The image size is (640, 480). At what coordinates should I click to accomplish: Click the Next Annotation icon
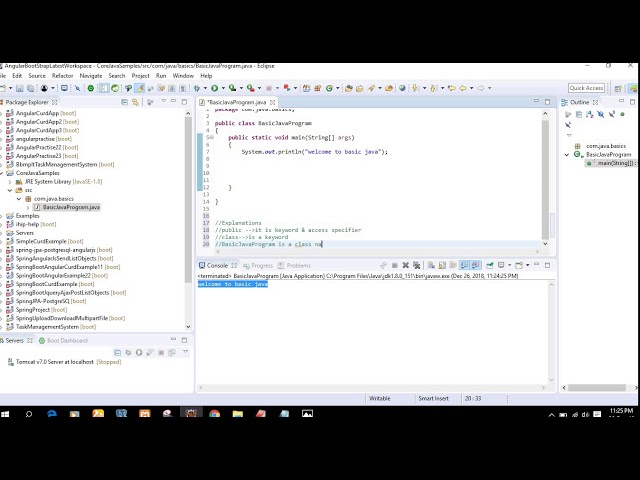click(x=416, y=88)
